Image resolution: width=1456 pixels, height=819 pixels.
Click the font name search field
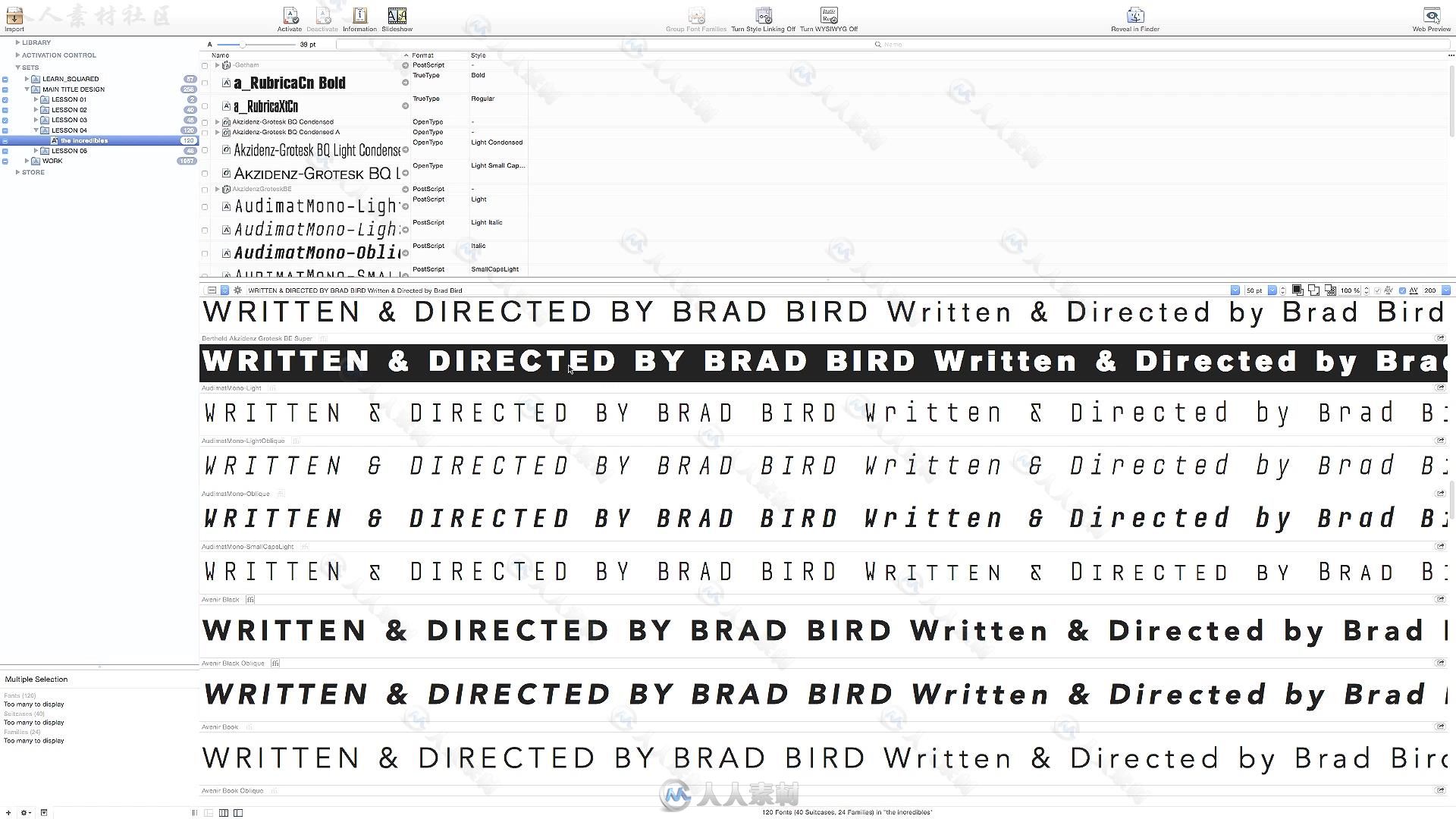click(x=892, y=45)
